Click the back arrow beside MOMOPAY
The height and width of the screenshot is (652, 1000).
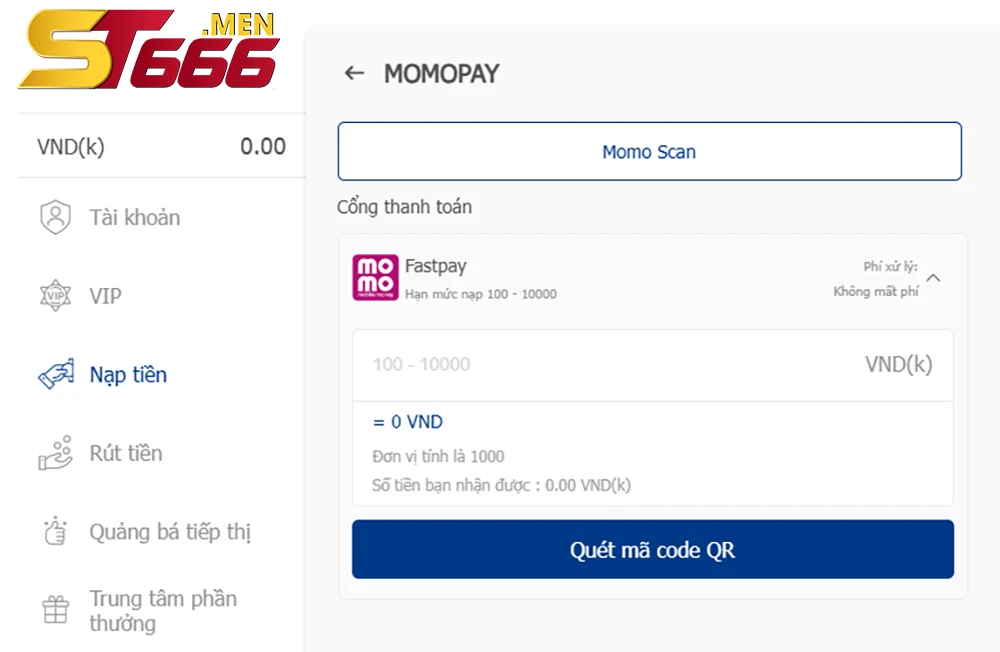(x=354, y=73)
